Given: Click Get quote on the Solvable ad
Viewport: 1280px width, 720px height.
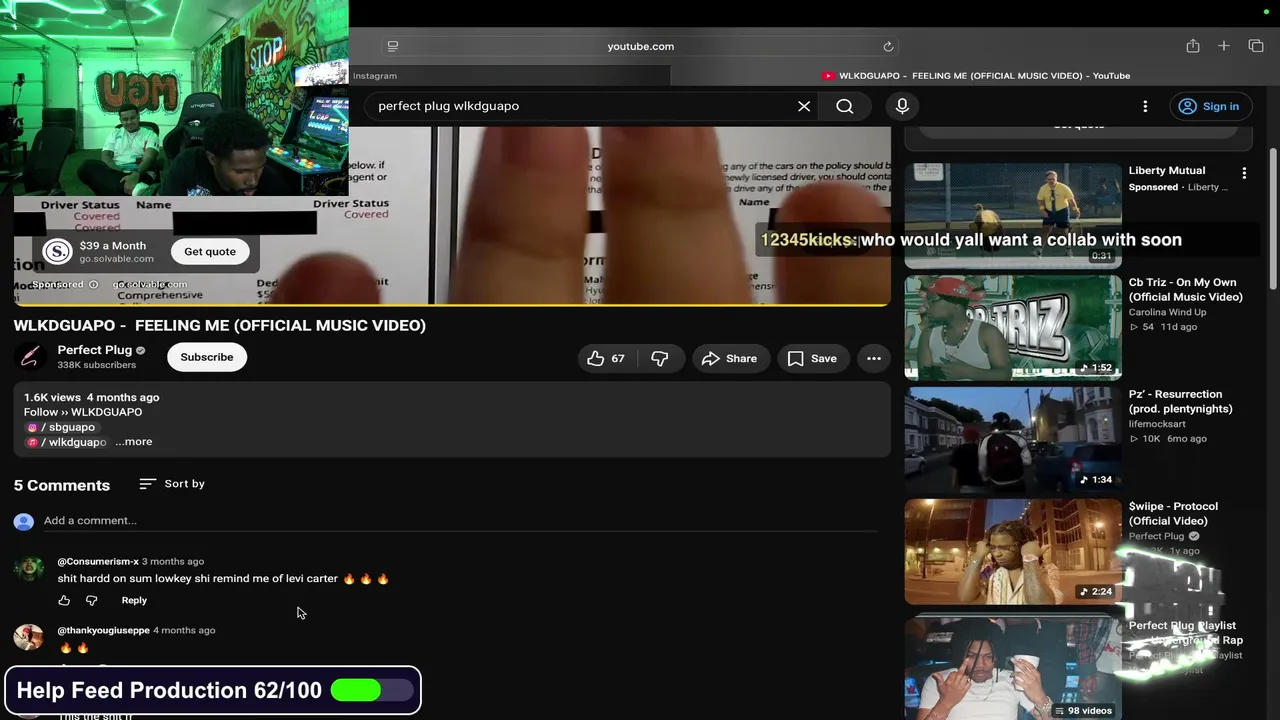Looking at the screenshot, I should click(x=210, y=252).
